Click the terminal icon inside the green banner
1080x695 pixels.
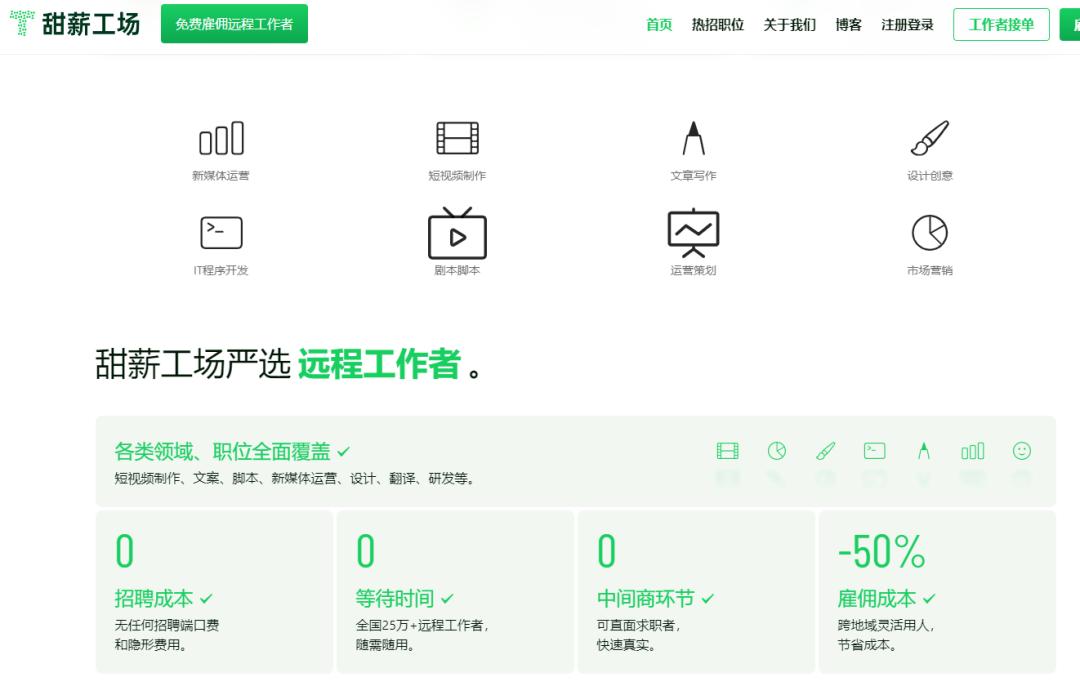pyautogui.click(x=874, y=451)
